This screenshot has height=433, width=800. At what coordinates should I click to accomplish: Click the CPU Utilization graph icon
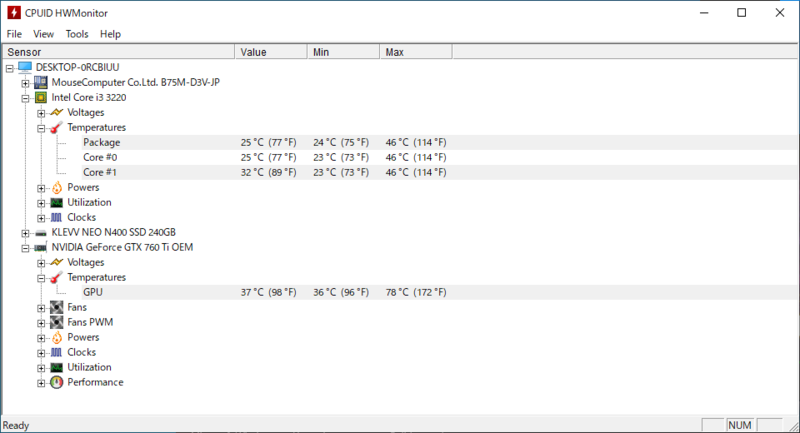point(57,202)
